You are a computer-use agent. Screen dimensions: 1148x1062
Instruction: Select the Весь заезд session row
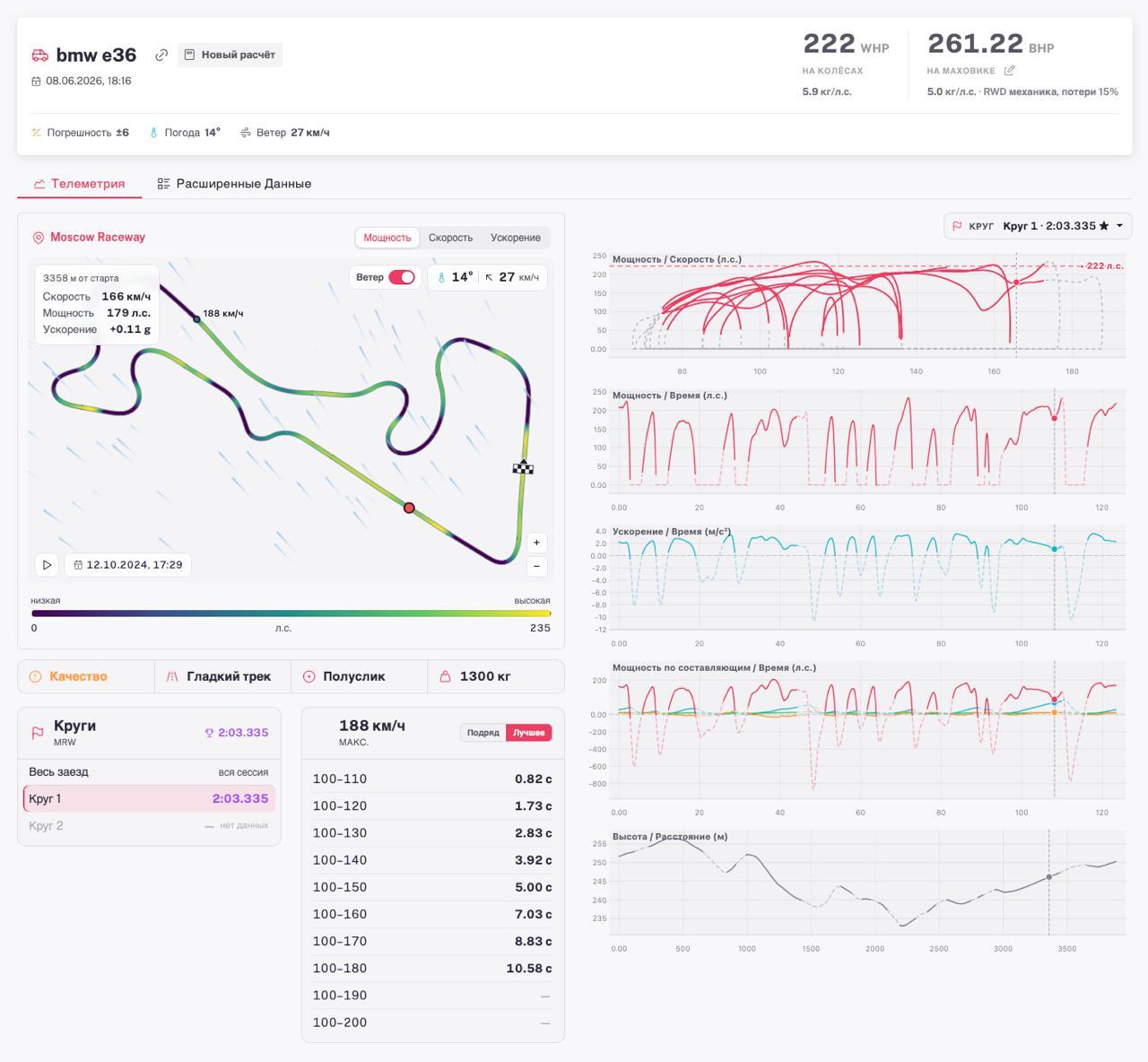tap(149, 772)
